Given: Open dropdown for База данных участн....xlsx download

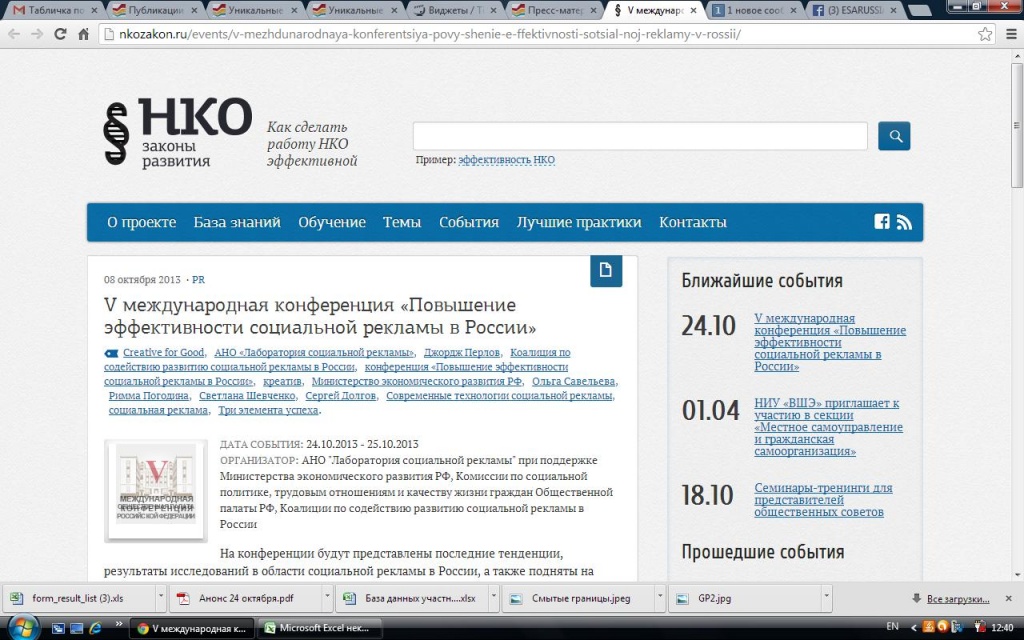Looking at the screenshot, I should coord(494,598).
